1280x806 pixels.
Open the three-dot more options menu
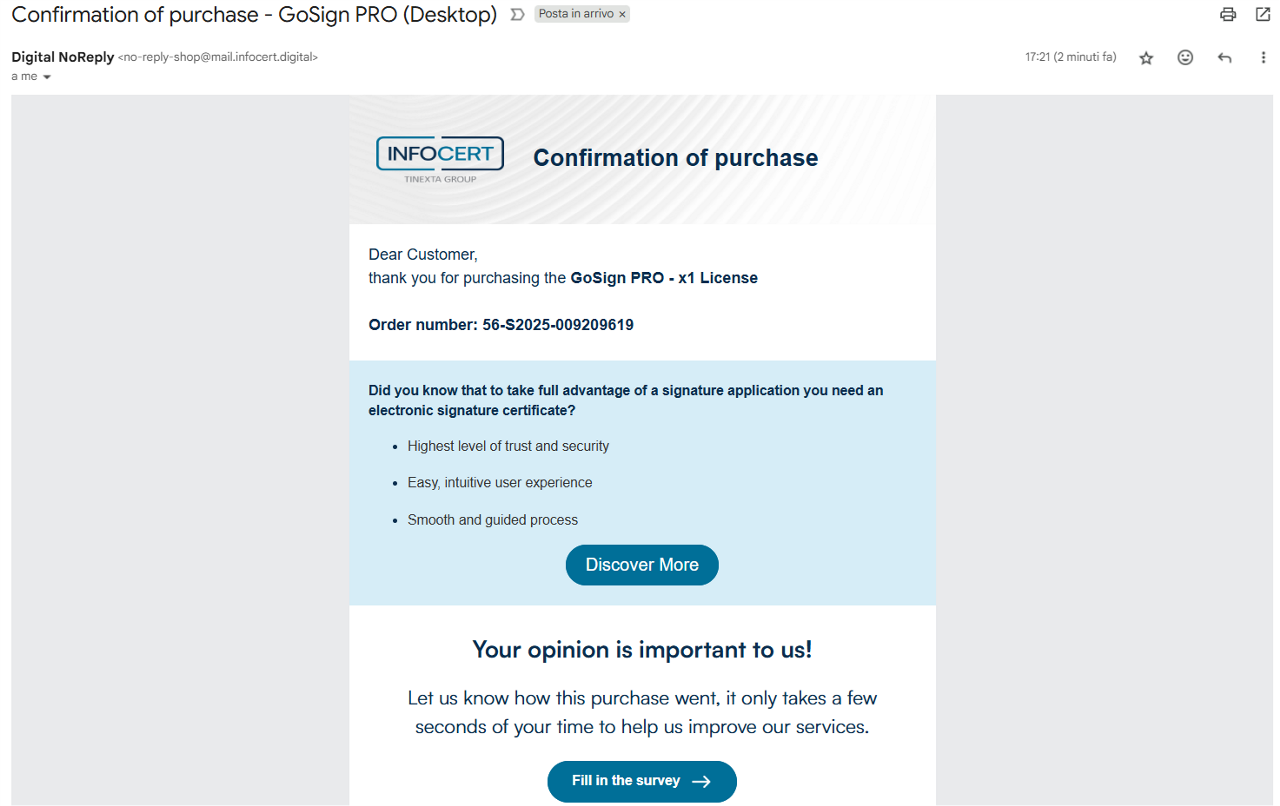pos(1263,58)
